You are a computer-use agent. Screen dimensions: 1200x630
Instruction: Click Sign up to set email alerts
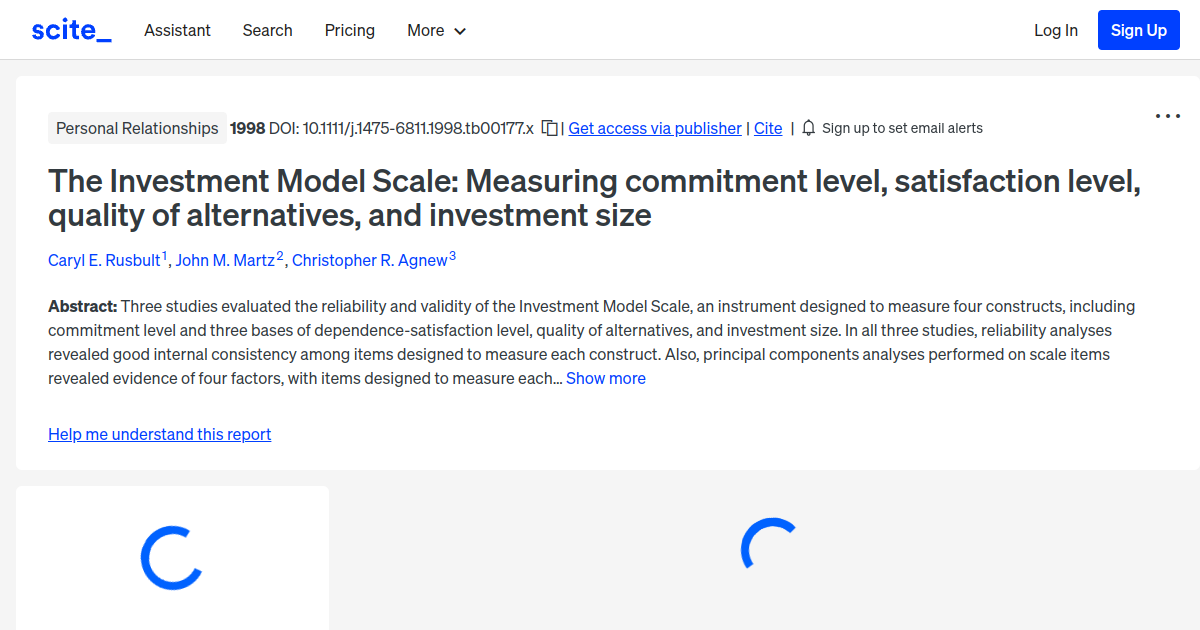902,128
